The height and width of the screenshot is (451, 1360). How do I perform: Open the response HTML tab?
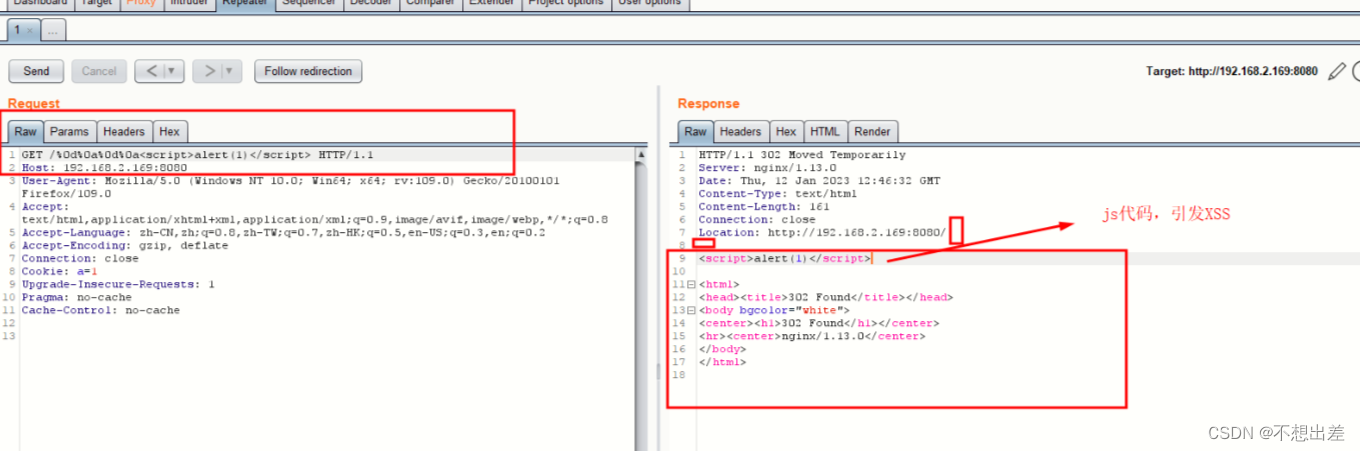(825, 131)
